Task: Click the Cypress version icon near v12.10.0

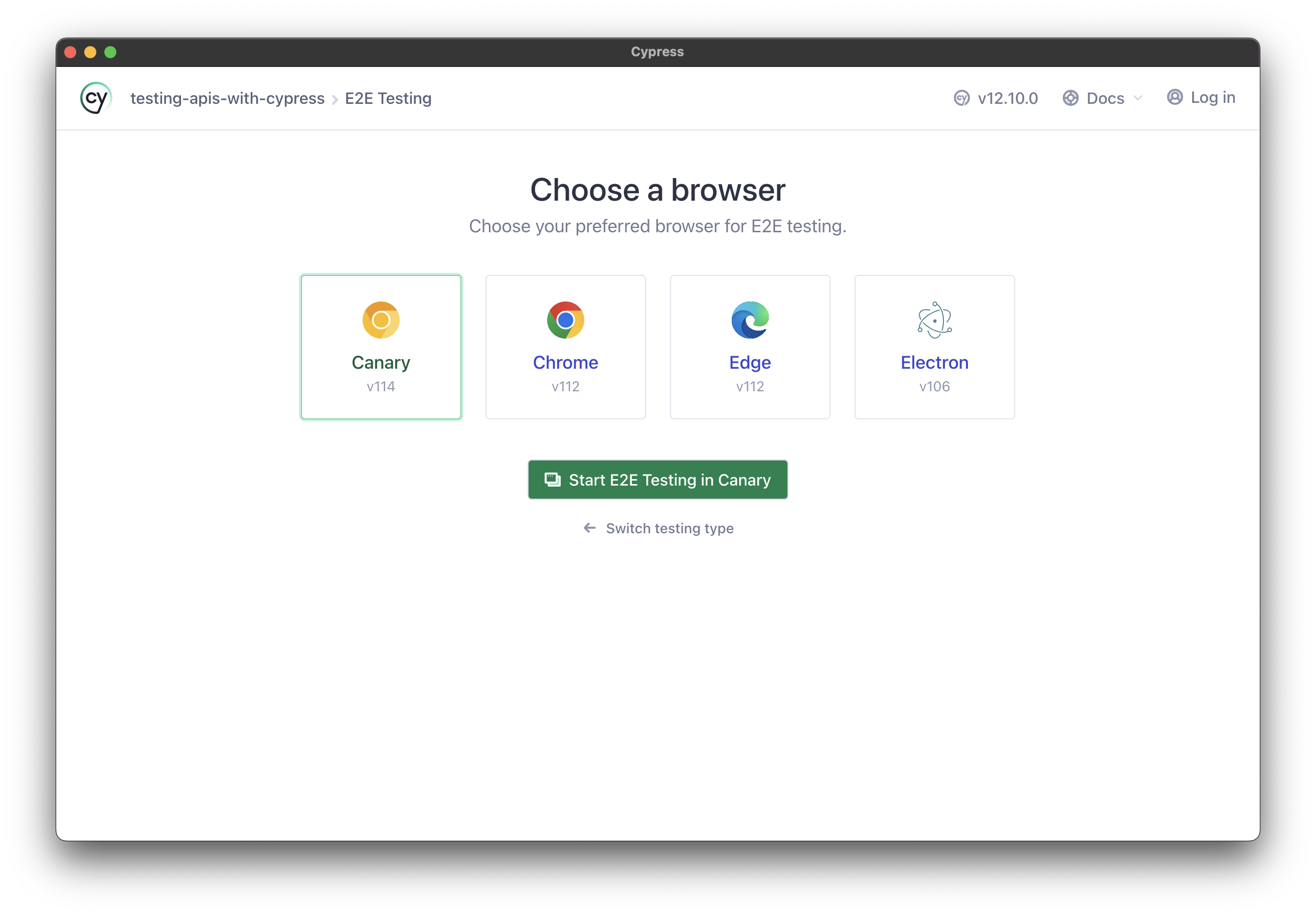Action: tap(962, 98)
